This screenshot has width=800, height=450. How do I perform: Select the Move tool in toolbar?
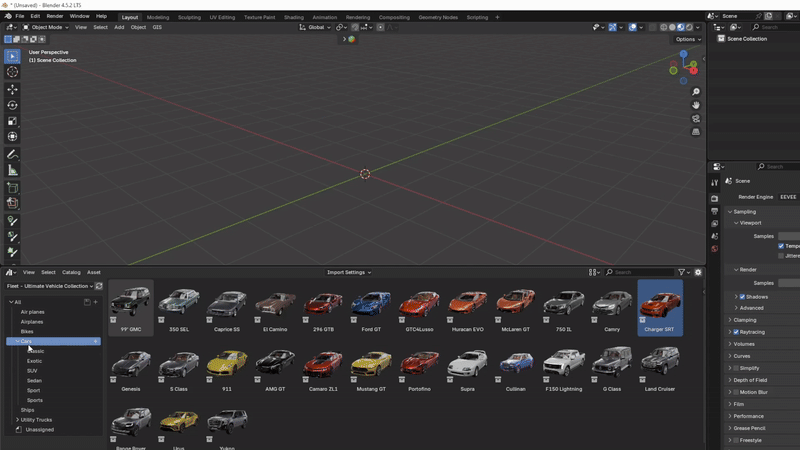(12, 89)
